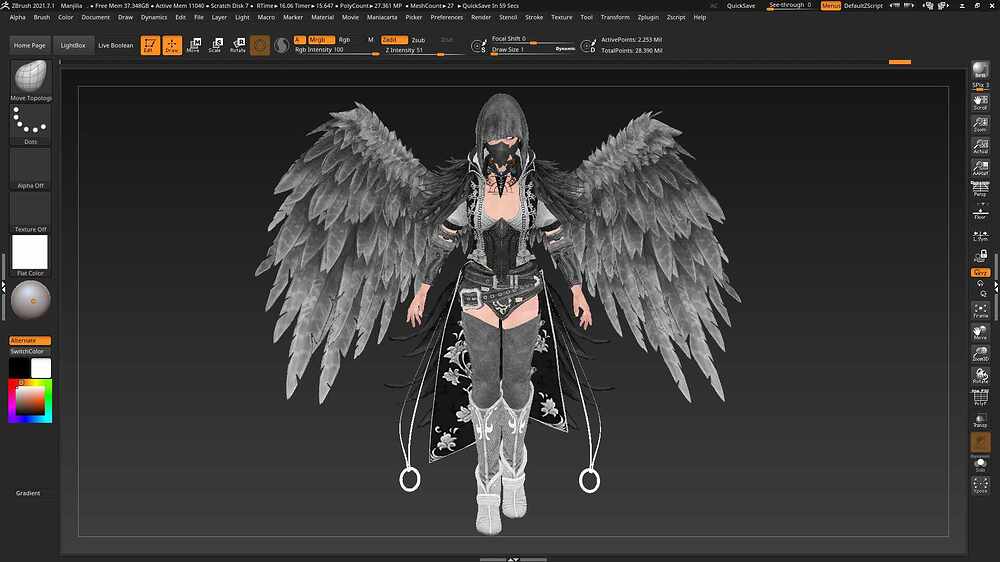Select the black secondary color swatch
The image size is (1000, 562).
[x=19, y=368]
